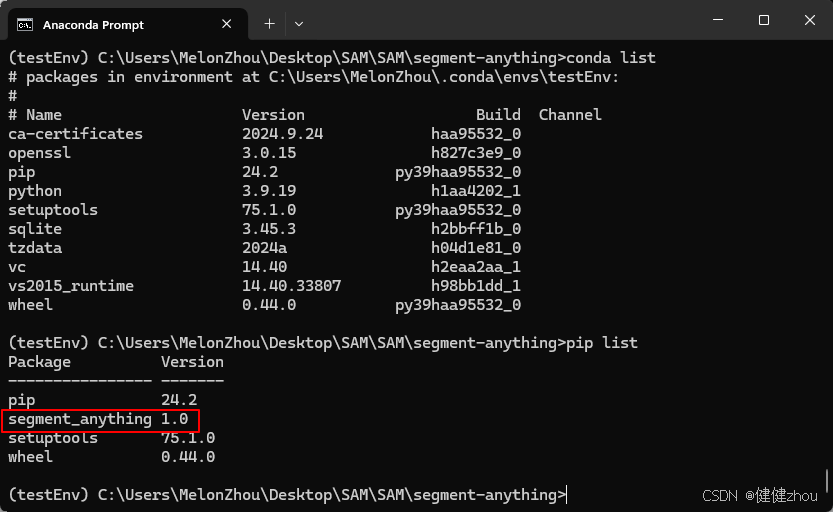
Task: Click the terminal scrollbar thumb
Action: [827, 481]
